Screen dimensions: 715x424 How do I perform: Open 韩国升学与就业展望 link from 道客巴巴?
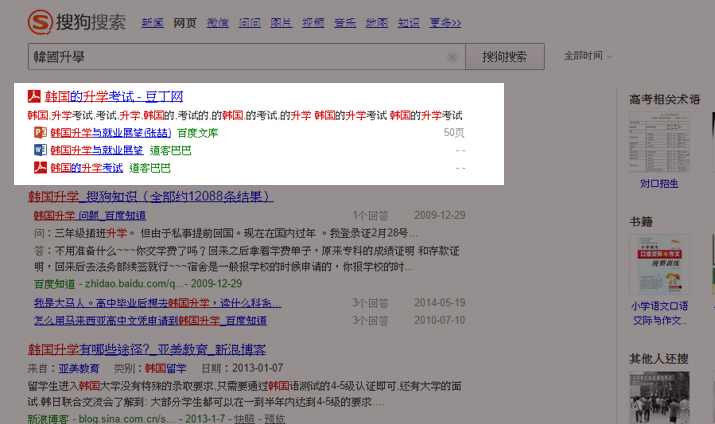(x=97, y=150)
